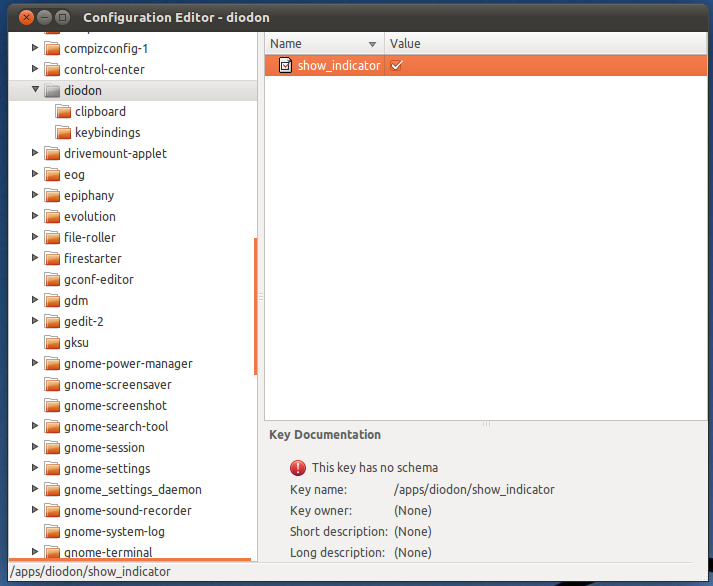Viewport: 713px width, 586px height.
Task: Click the drivemount-applet folder icon
Action: click(x=52, y=153)
